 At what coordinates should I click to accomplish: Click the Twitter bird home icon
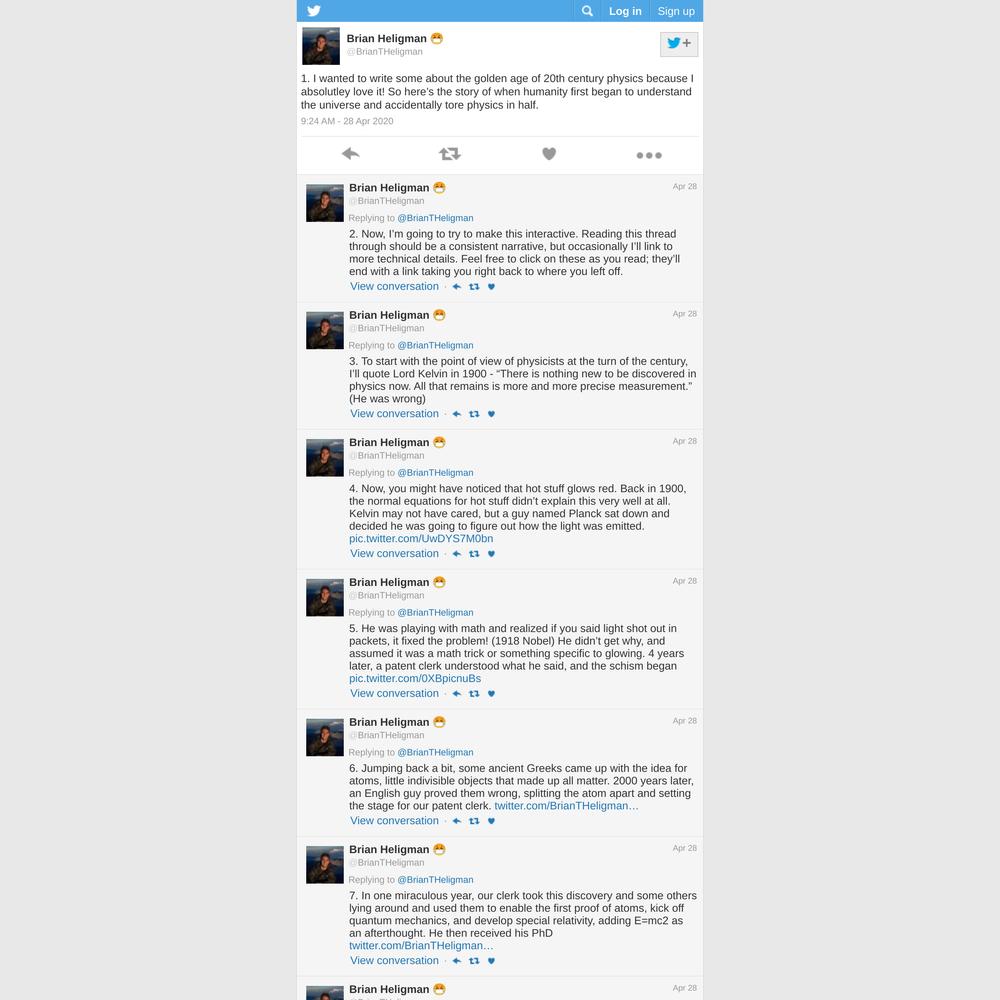314,11
